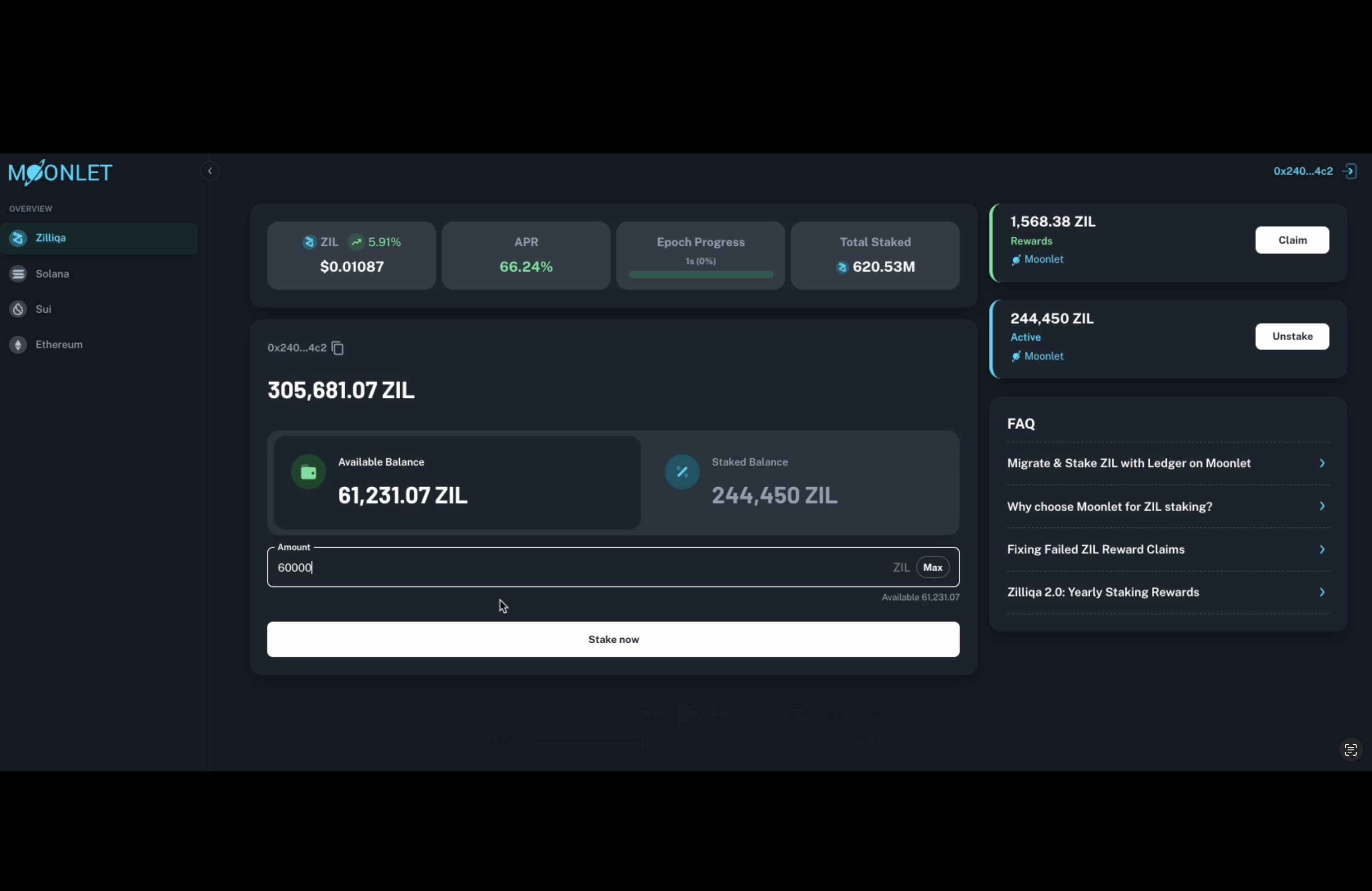Click the Epoch Progress bar
Image resolution: width=1372 pixels, height=891 pixels.
[x=701, y=275]
